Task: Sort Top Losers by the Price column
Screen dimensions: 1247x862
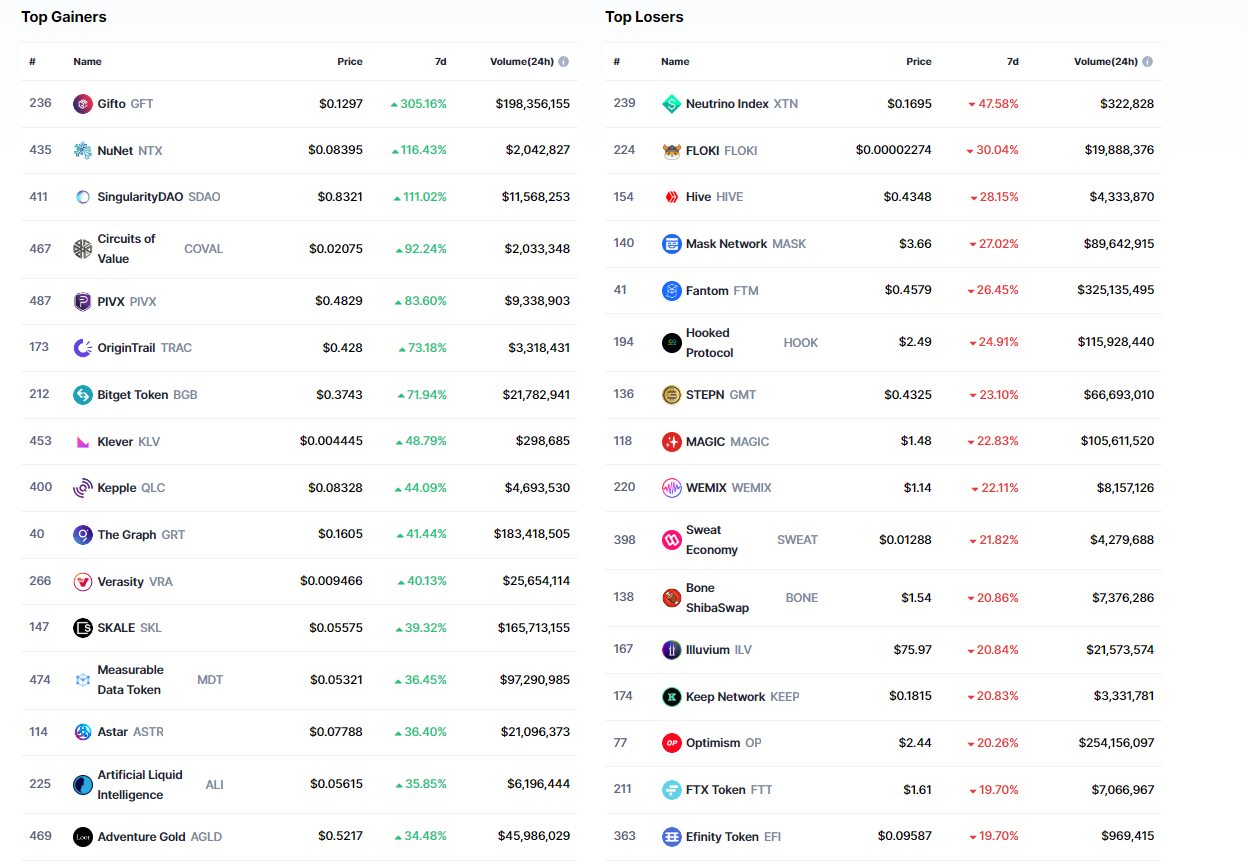Action: click(x=918, y=62)
